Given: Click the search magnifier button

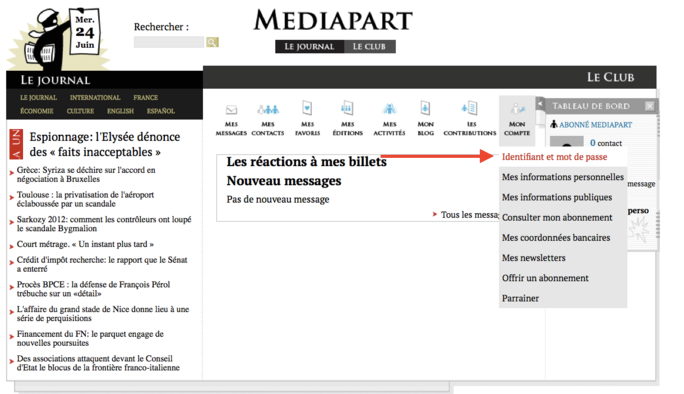Looking at the screenshot, I should tap(212, 42).
